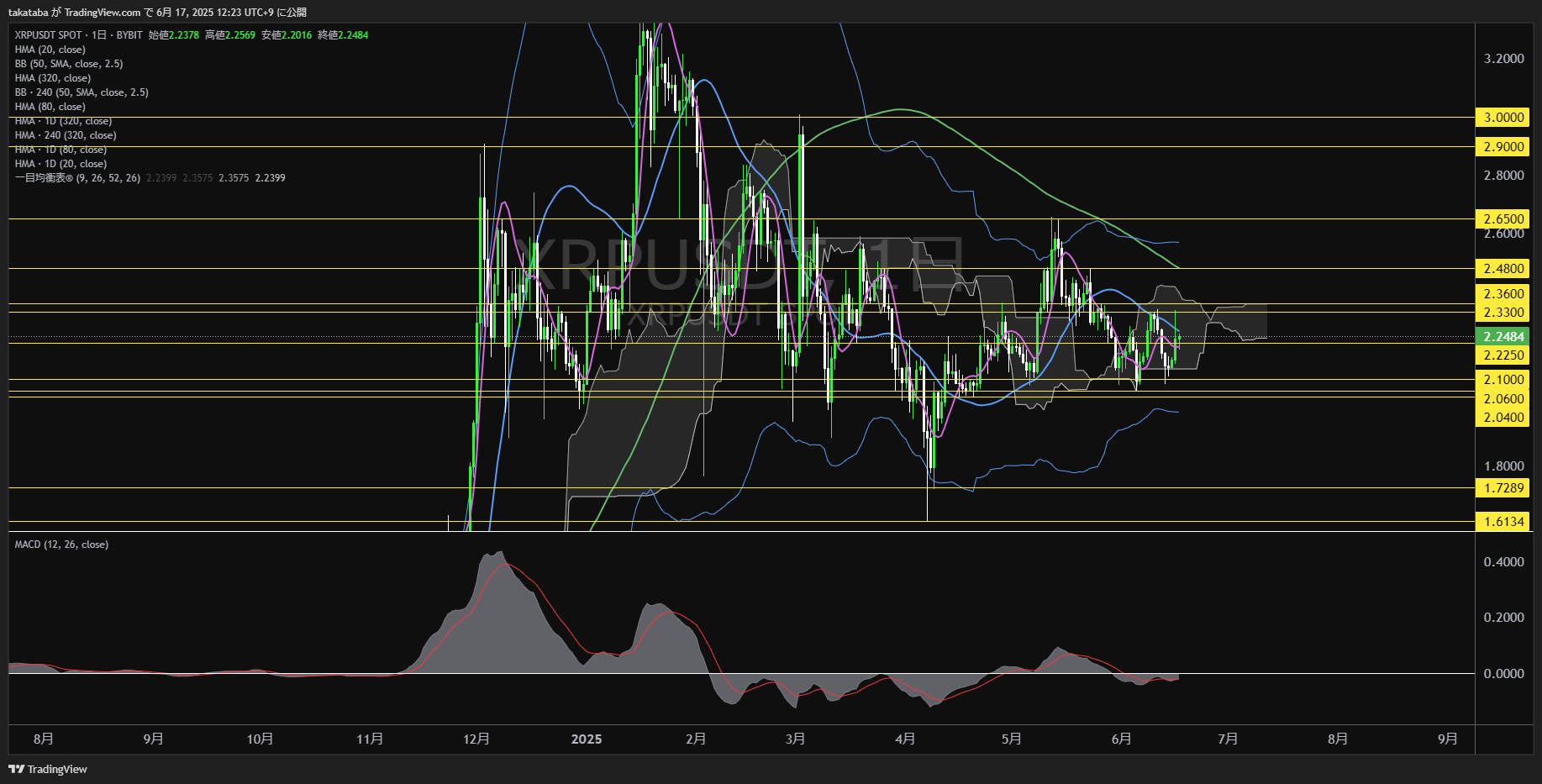Click the yellow 2.3600 price label
The image size is (1542, 784).
[1503, 294]
